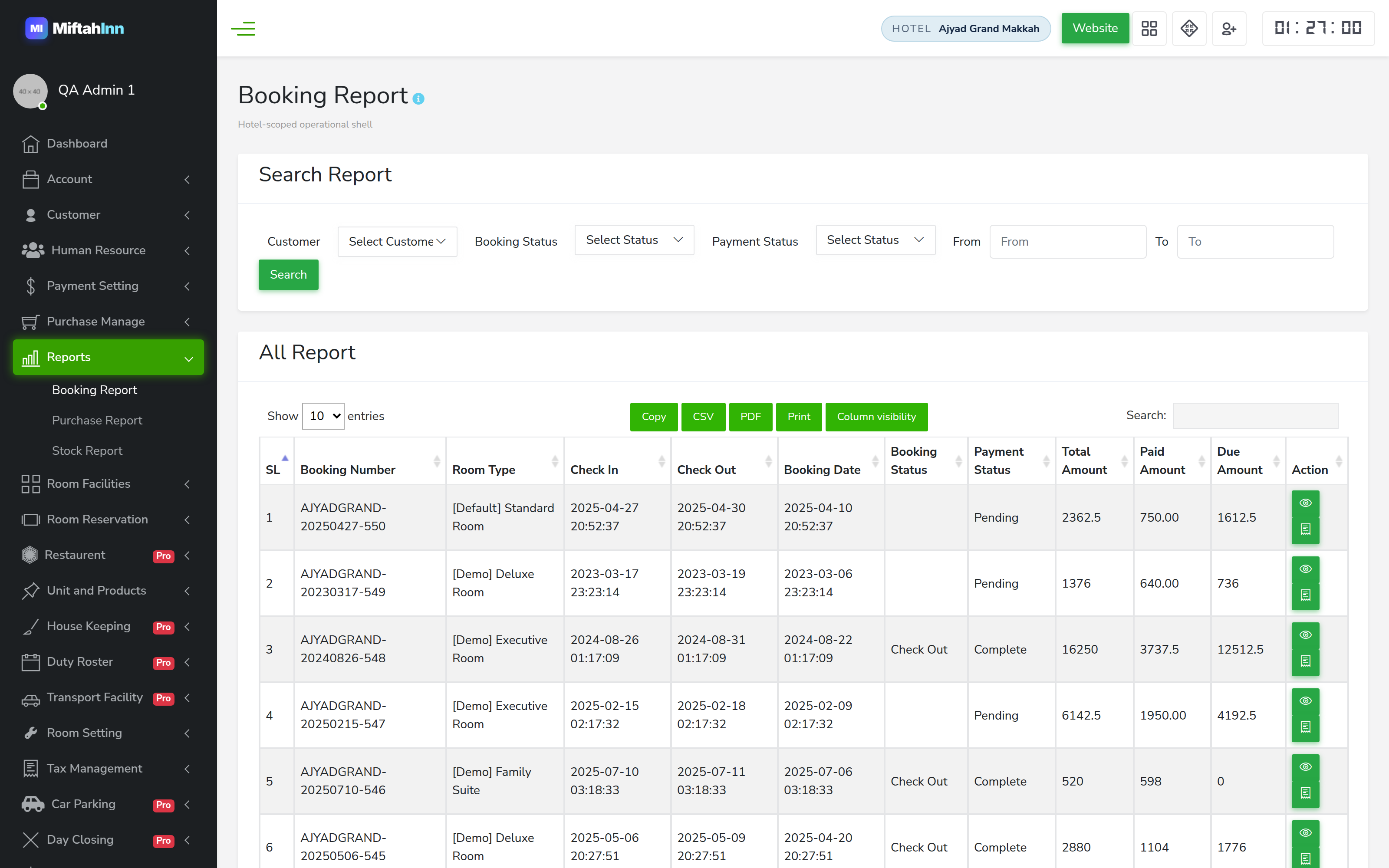Sort table by Total Amount column
Viewport: 1389px width, 868px height.
pyautogui.click(x=1095, y=461)
